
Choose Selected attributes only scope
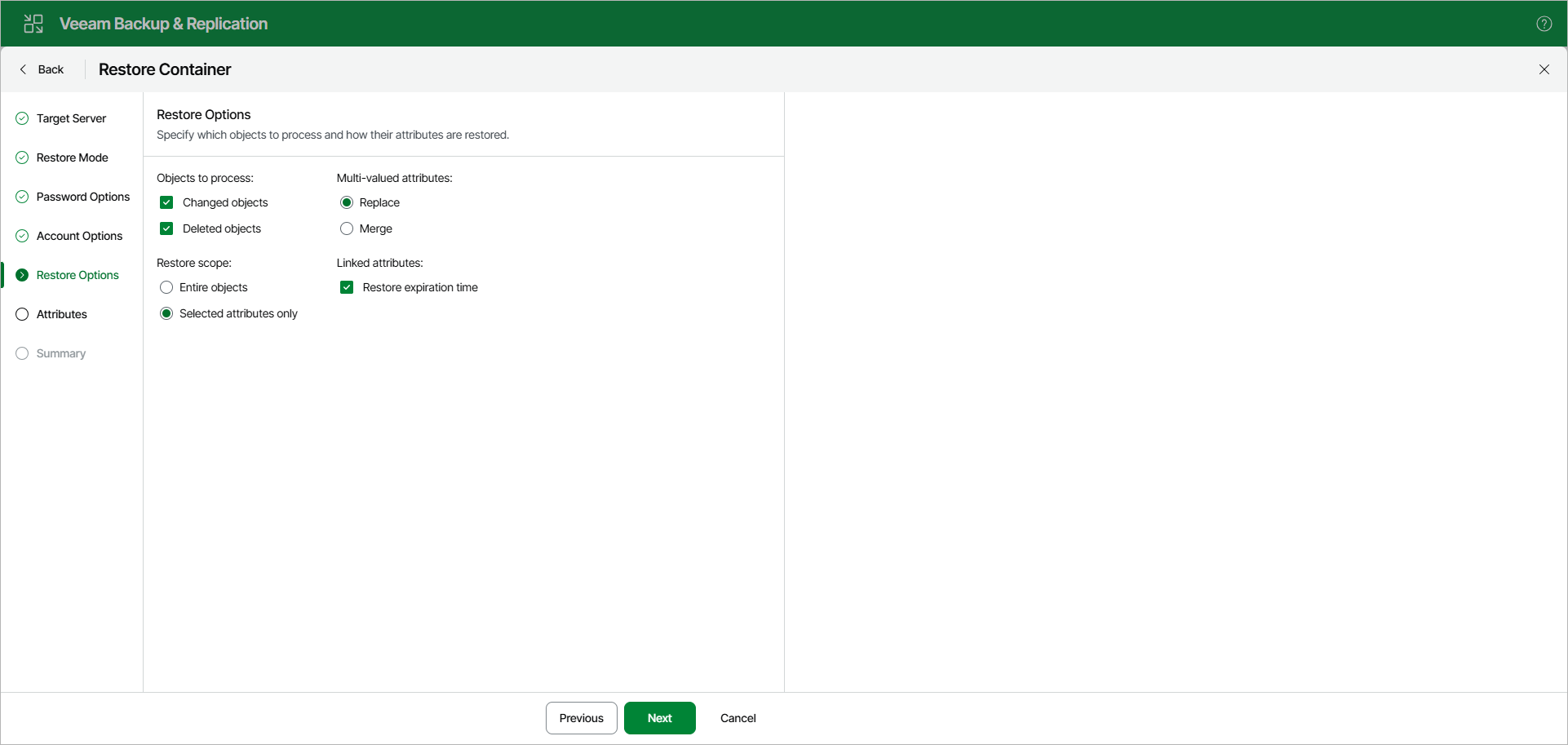tap(166, 313)
